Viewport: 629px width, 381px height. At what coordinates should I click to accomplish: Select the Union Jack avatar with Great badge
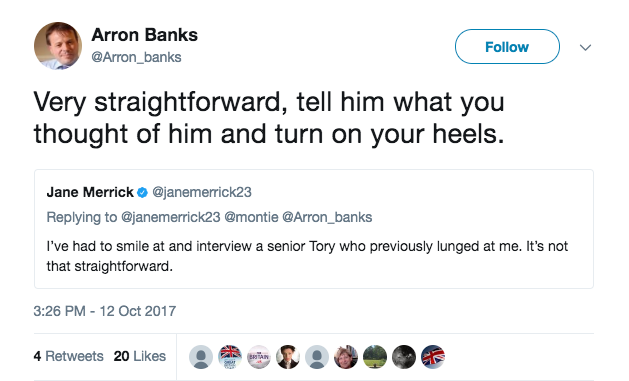[x=230, y=357]
